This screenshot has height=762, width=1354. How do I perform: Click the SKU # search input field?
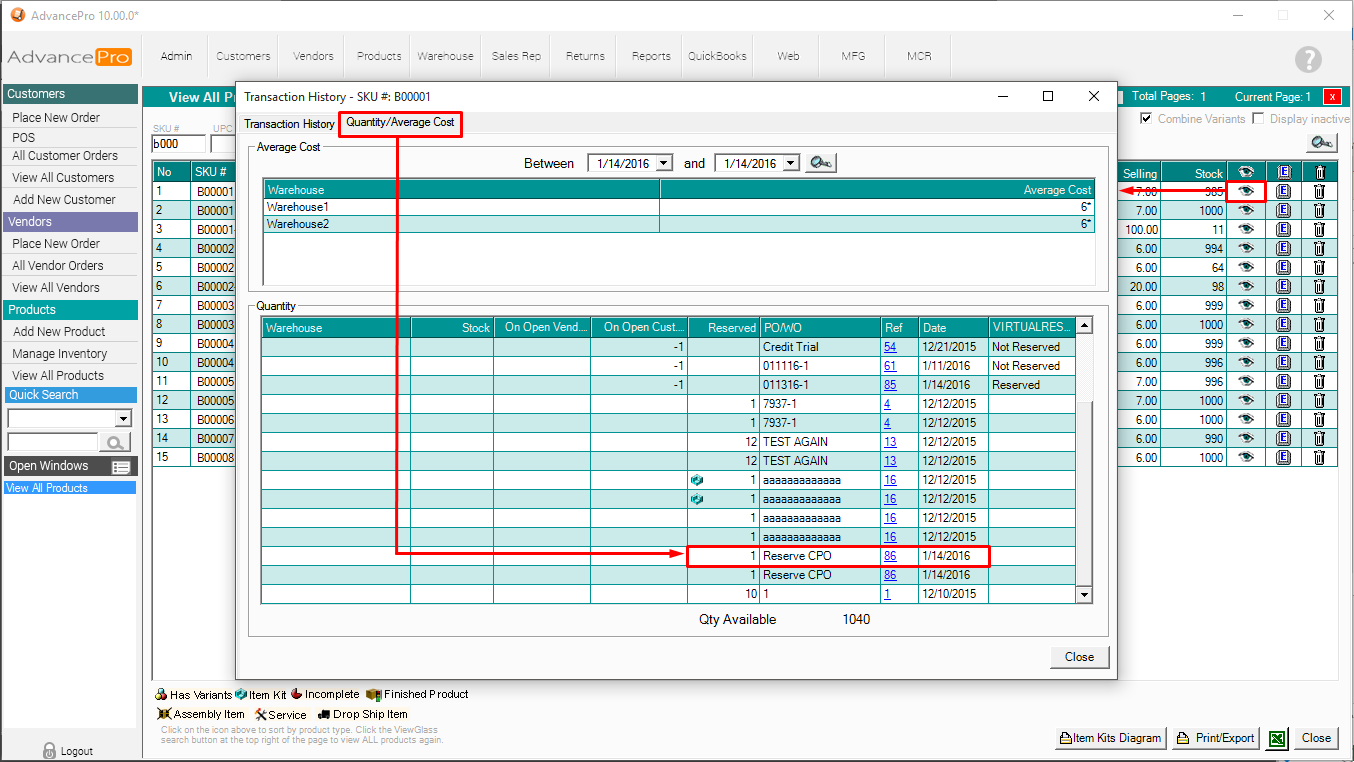click(179, 144)
